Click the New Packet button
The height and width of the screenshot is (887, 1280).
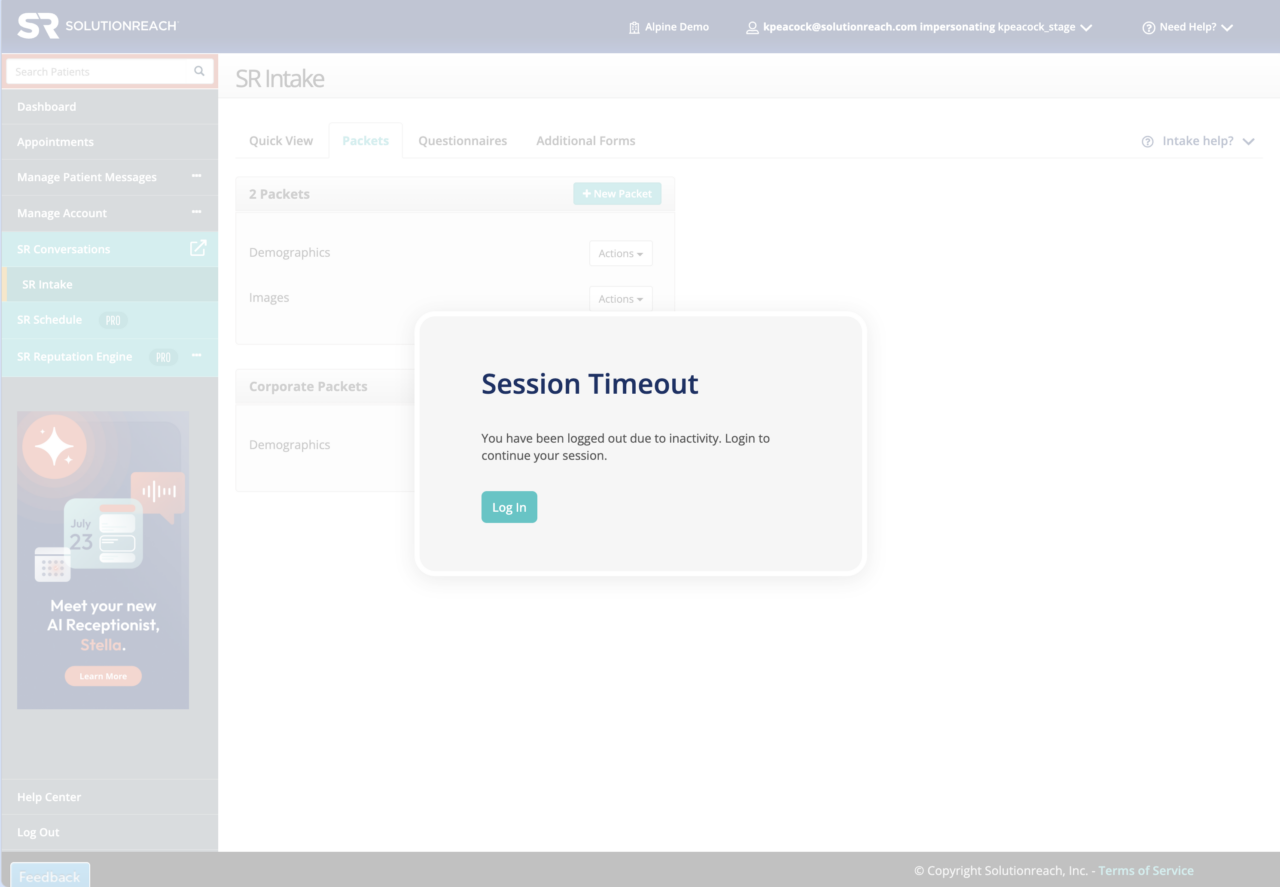click(x=617, y=194)
